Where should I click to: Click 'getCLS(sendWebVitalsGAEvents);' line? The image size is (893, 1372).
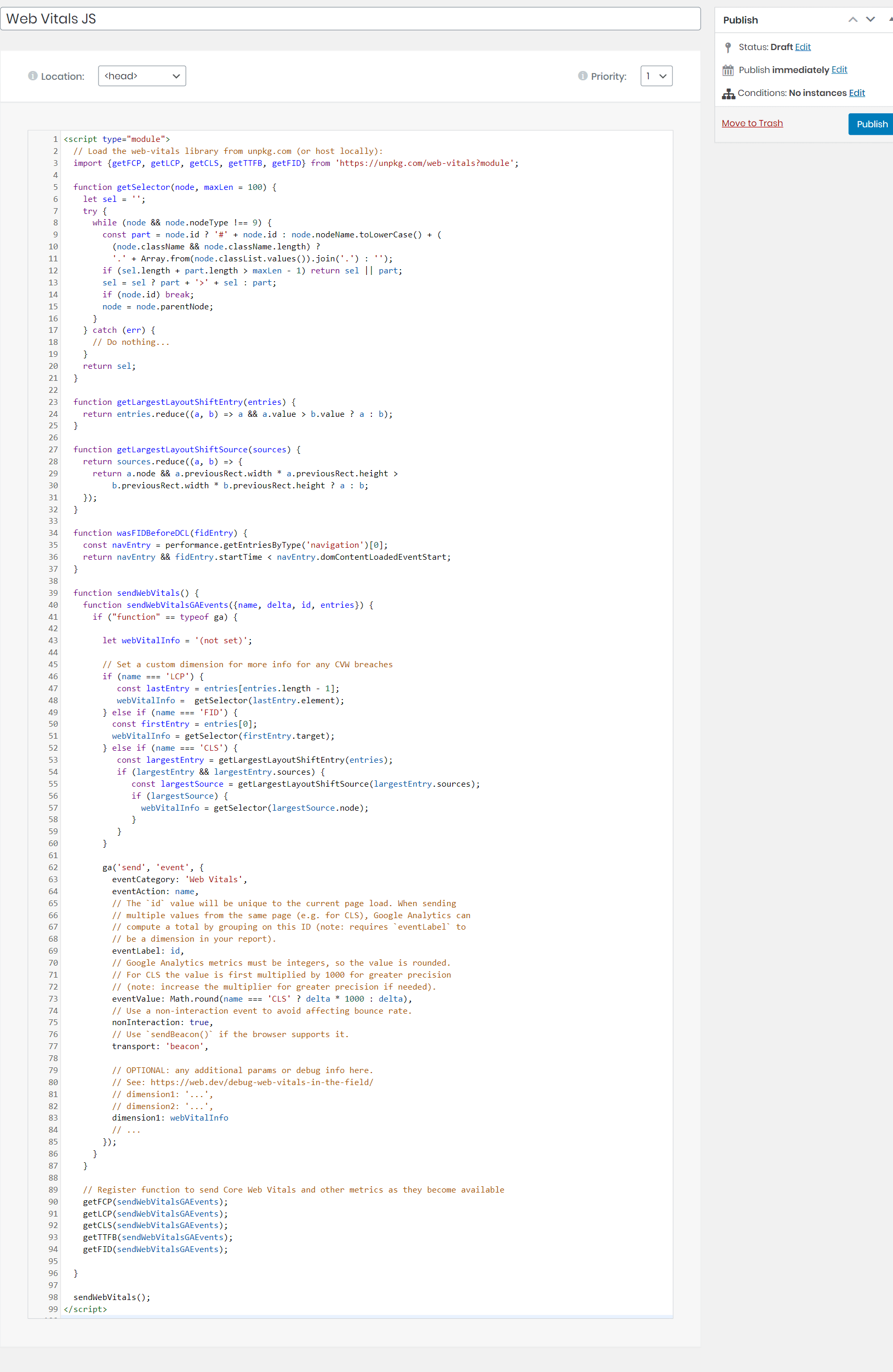pyautogui.click(x=155, y=1225)
